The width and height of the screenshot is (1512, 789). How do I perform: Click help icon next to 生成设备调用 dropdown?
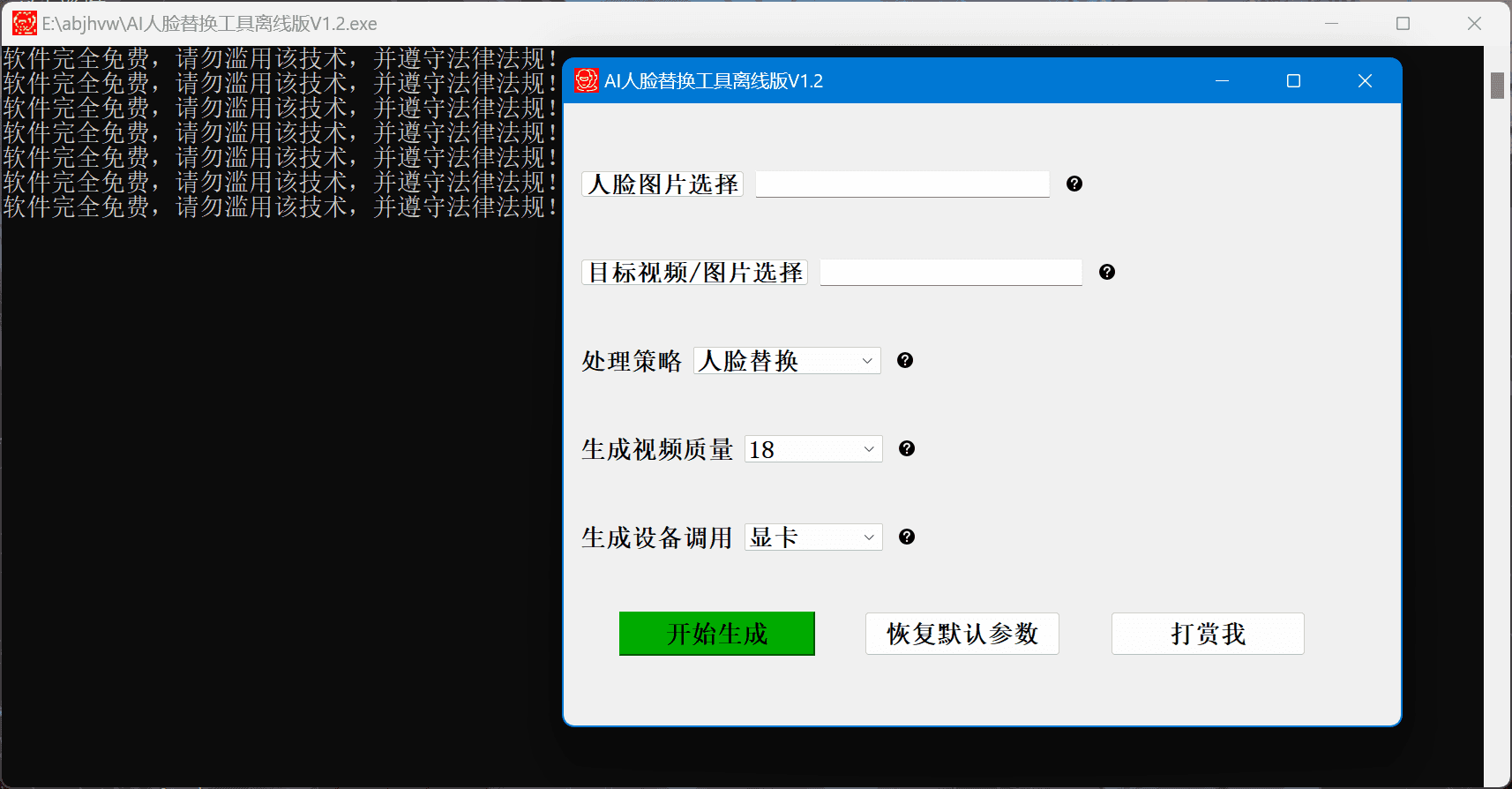coord(907,537)
